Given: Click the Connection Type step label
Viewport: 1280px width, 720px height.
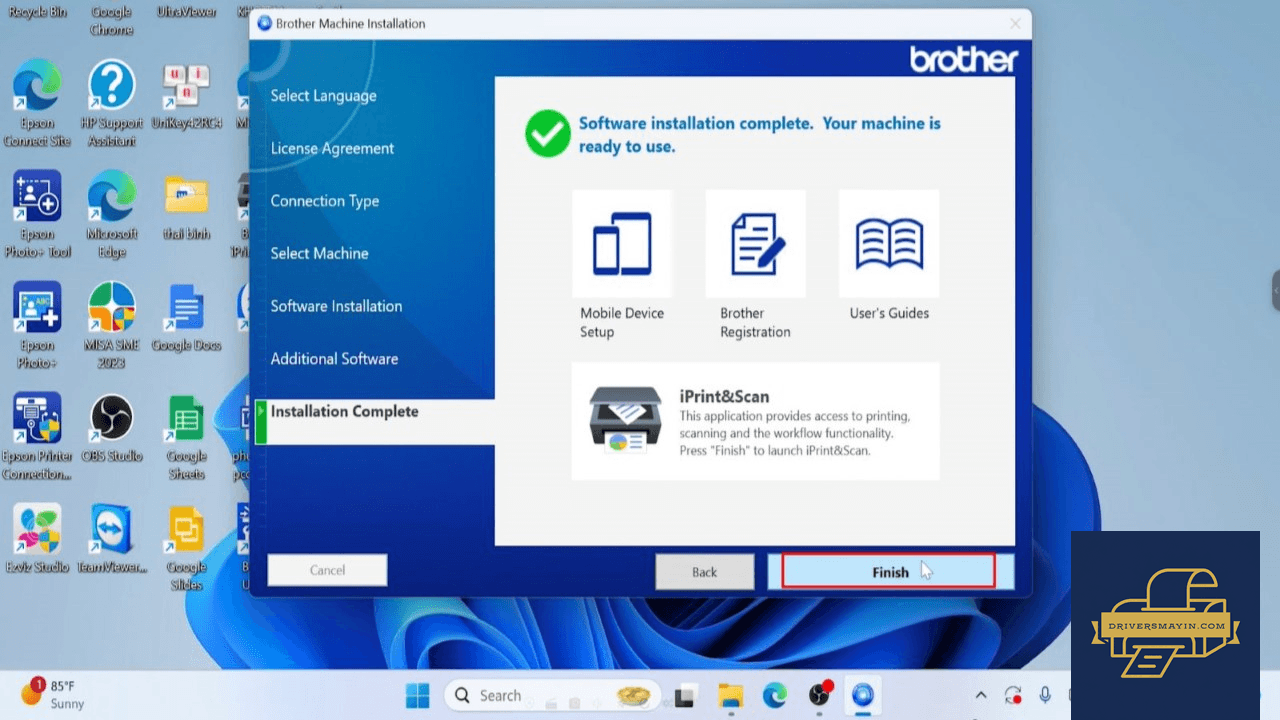Looking at the screenshot, I should tap(324, 201).
